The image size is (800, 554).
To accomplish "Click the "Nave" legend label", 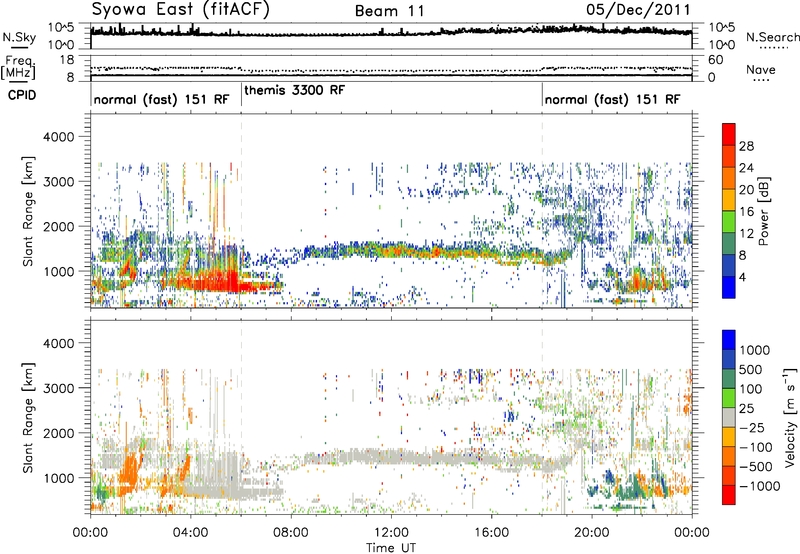I will click(x=761, y=70).
